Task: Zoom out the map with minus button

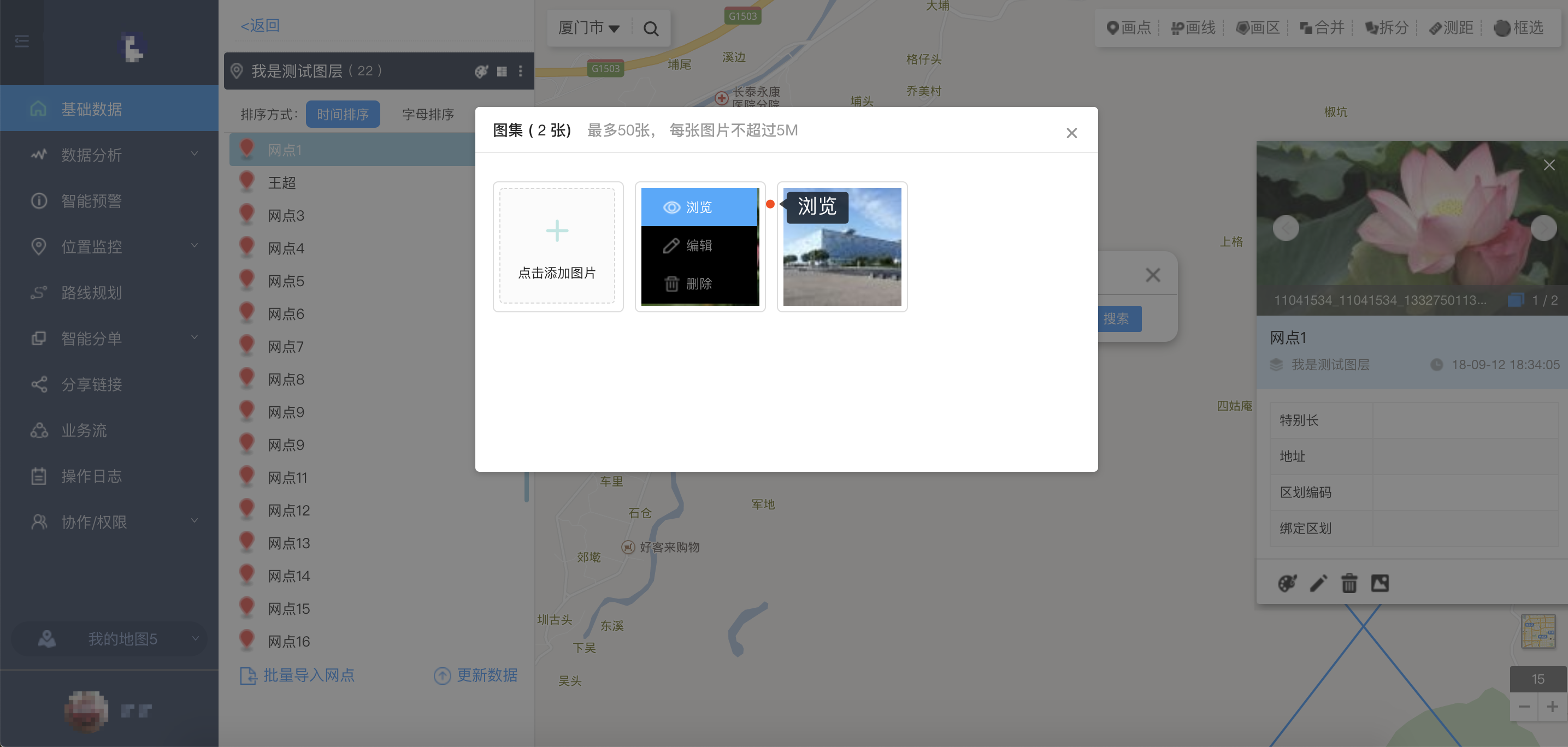Action: (1524, 707)
